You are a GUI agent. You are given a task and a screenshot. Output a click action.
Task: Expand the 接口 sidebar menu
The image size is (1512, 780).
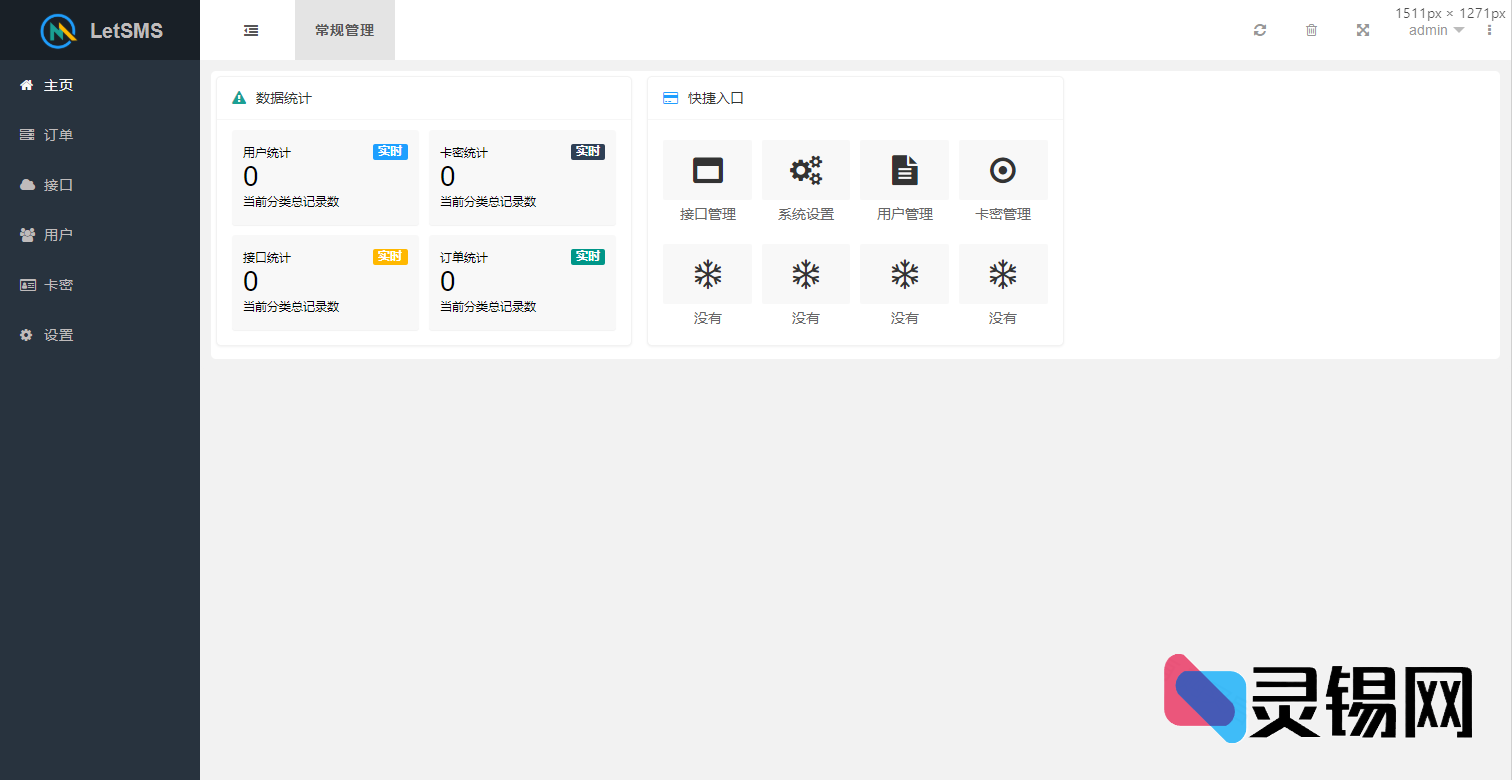pyautogui.click(x=58, y=185)
